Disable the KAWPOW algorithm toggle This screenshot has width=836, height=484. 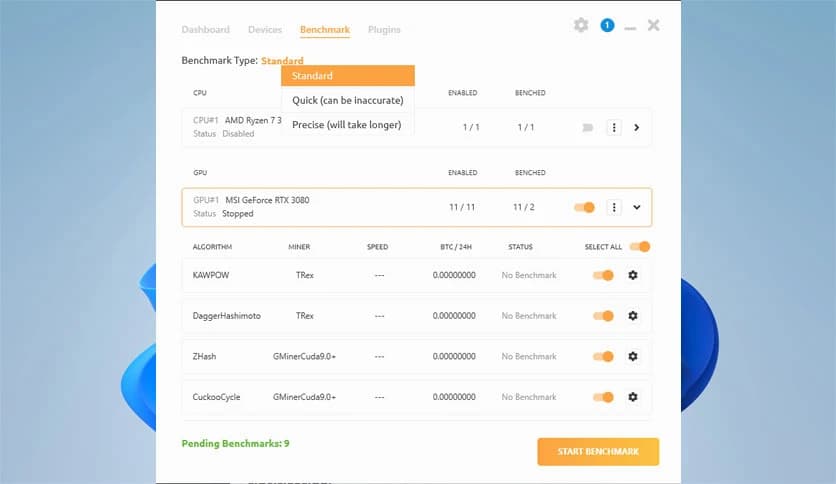[x=603, y=275]
